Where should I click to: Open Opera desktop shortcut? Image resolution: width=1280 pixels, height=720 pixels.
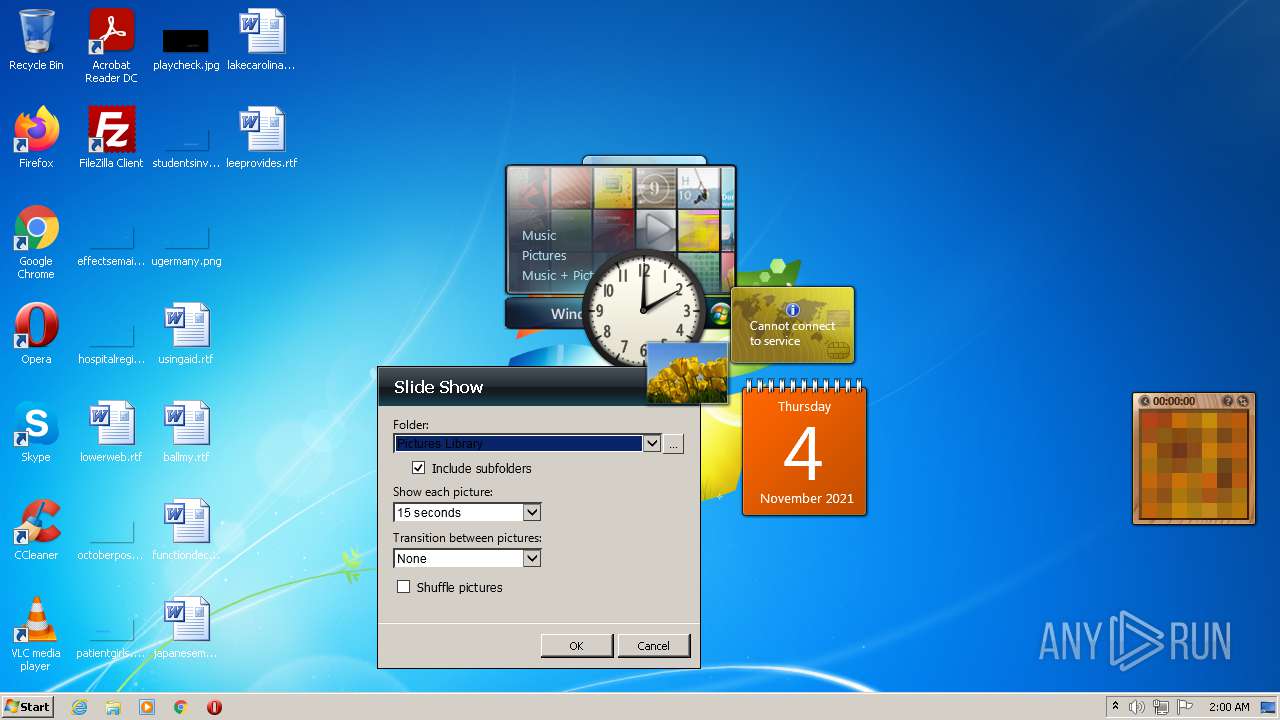pos(36,334)
